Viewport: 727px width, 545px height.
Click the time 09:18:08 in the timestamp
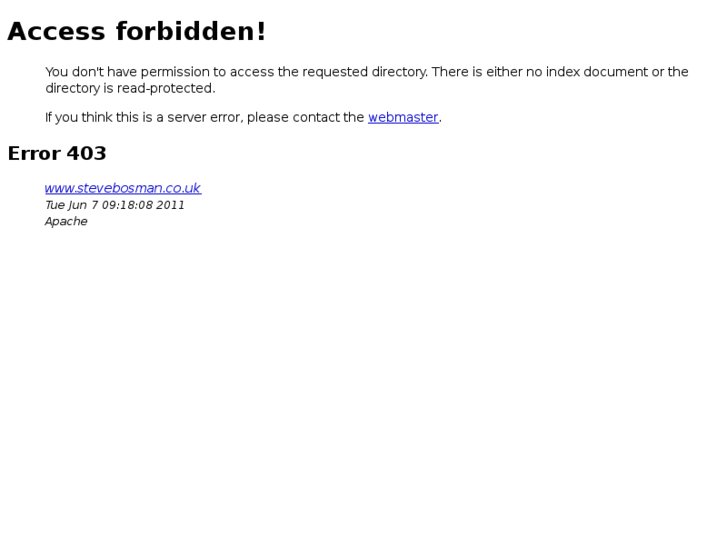127,205
